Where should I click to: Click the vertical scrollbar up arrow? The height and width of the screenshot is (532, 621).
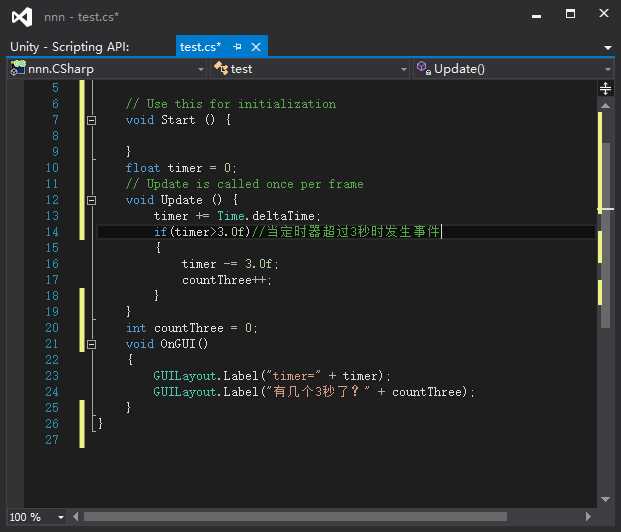(605, 105)
